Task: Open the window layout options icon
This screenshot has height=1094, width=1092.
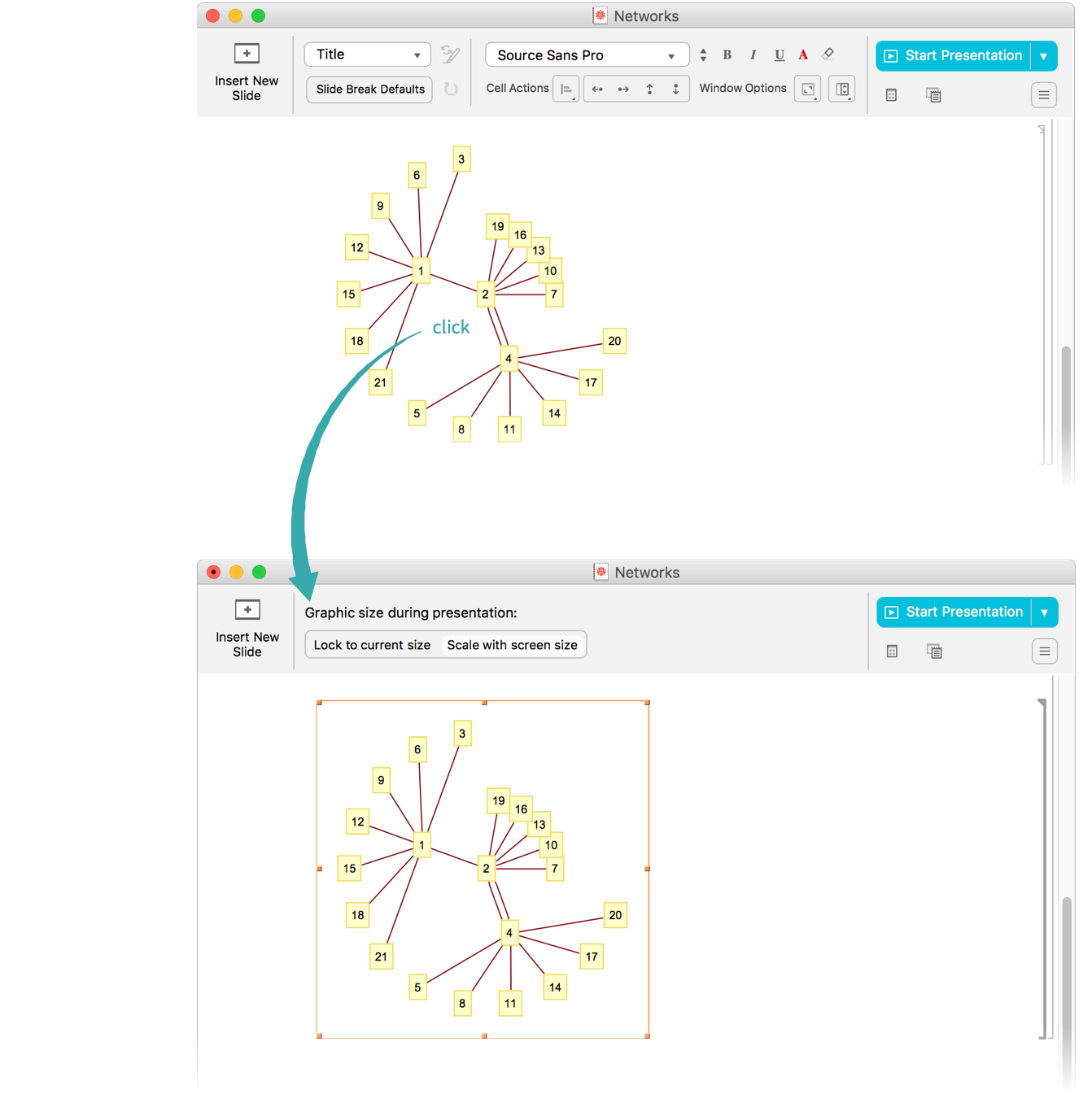Action: (x=842, y=89)
